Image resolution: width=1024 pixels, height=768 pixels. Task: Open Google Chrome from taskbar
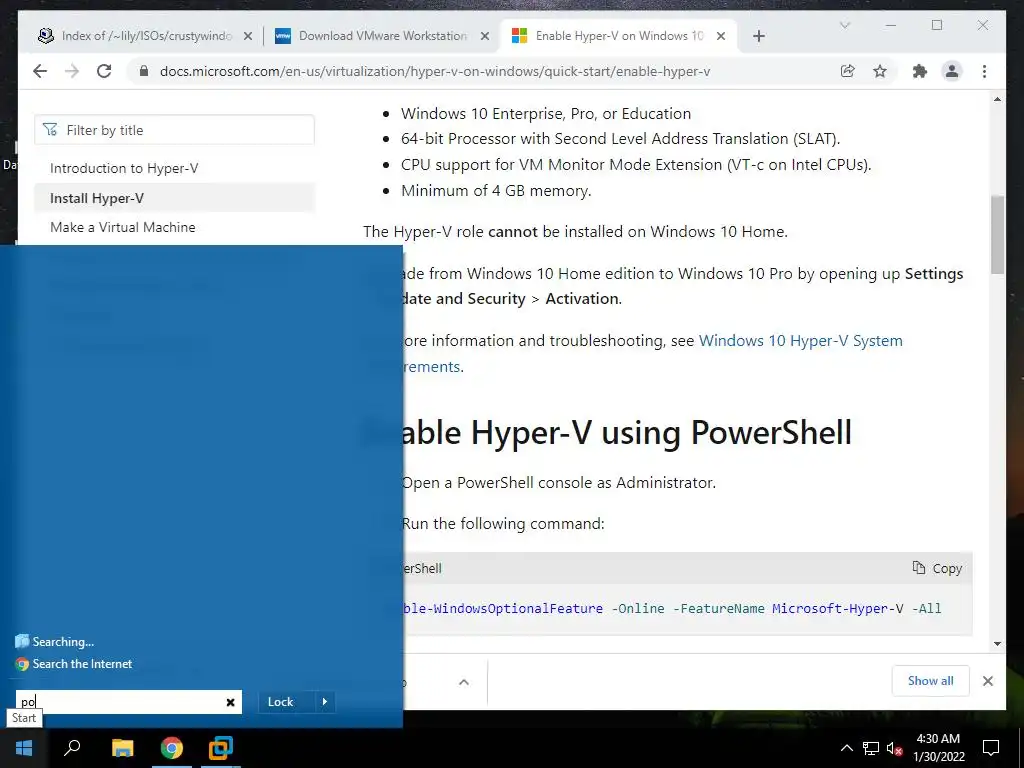point(172,747)
